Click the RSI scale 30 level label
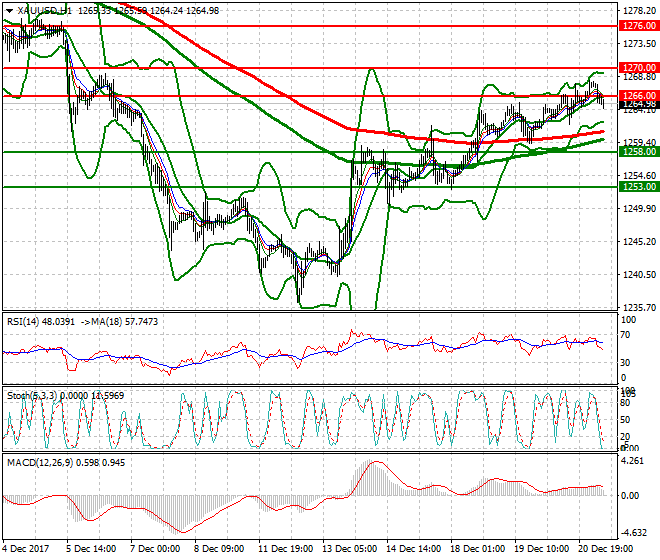 point(625,363)
